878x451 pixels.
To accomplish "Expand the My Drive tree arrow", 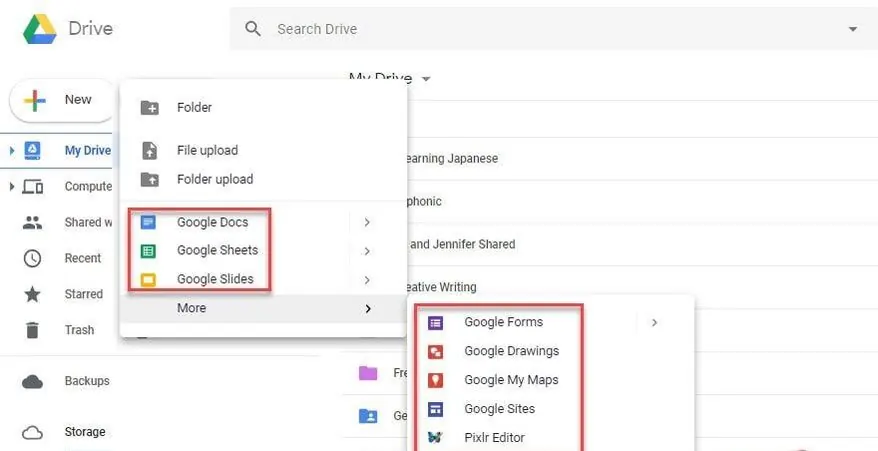I will click(x=12, y=150).
